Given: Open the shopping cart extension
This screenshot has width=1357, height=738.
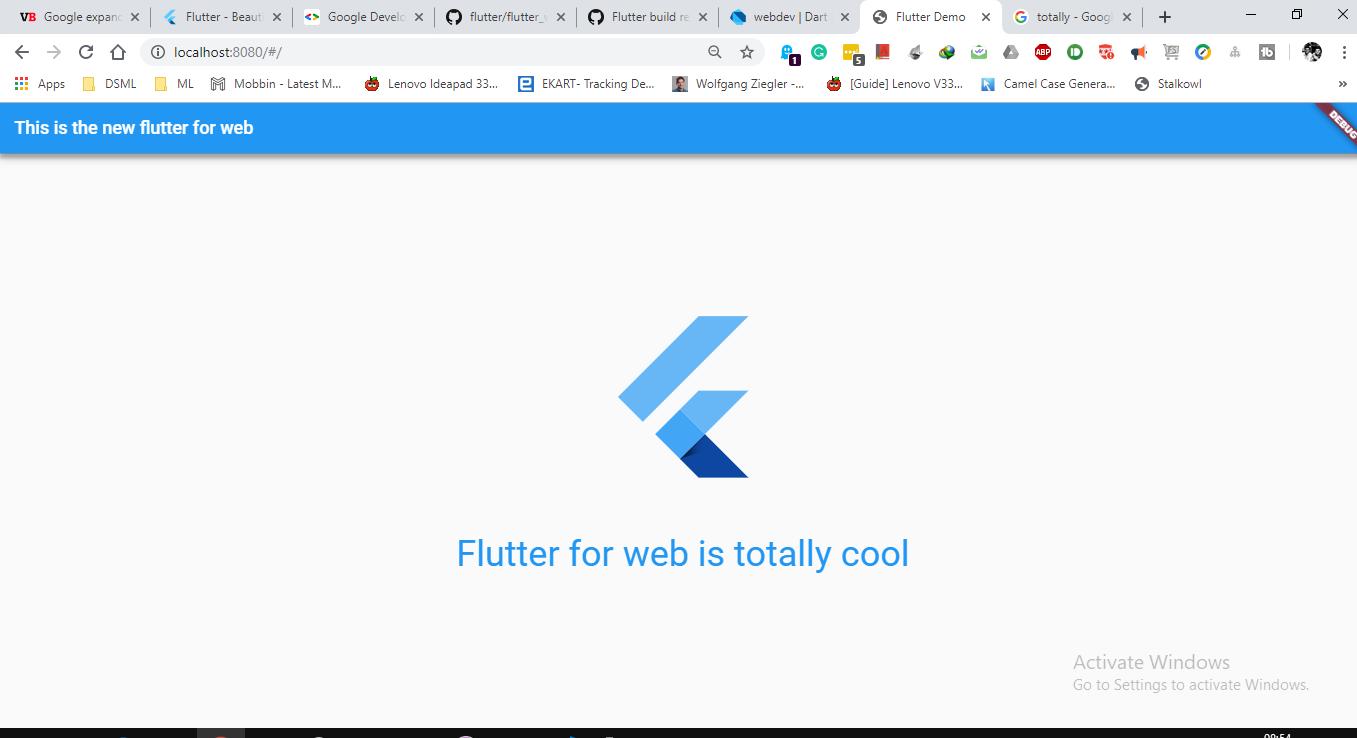Looking at the screenshot, I should click(1171, 52).
